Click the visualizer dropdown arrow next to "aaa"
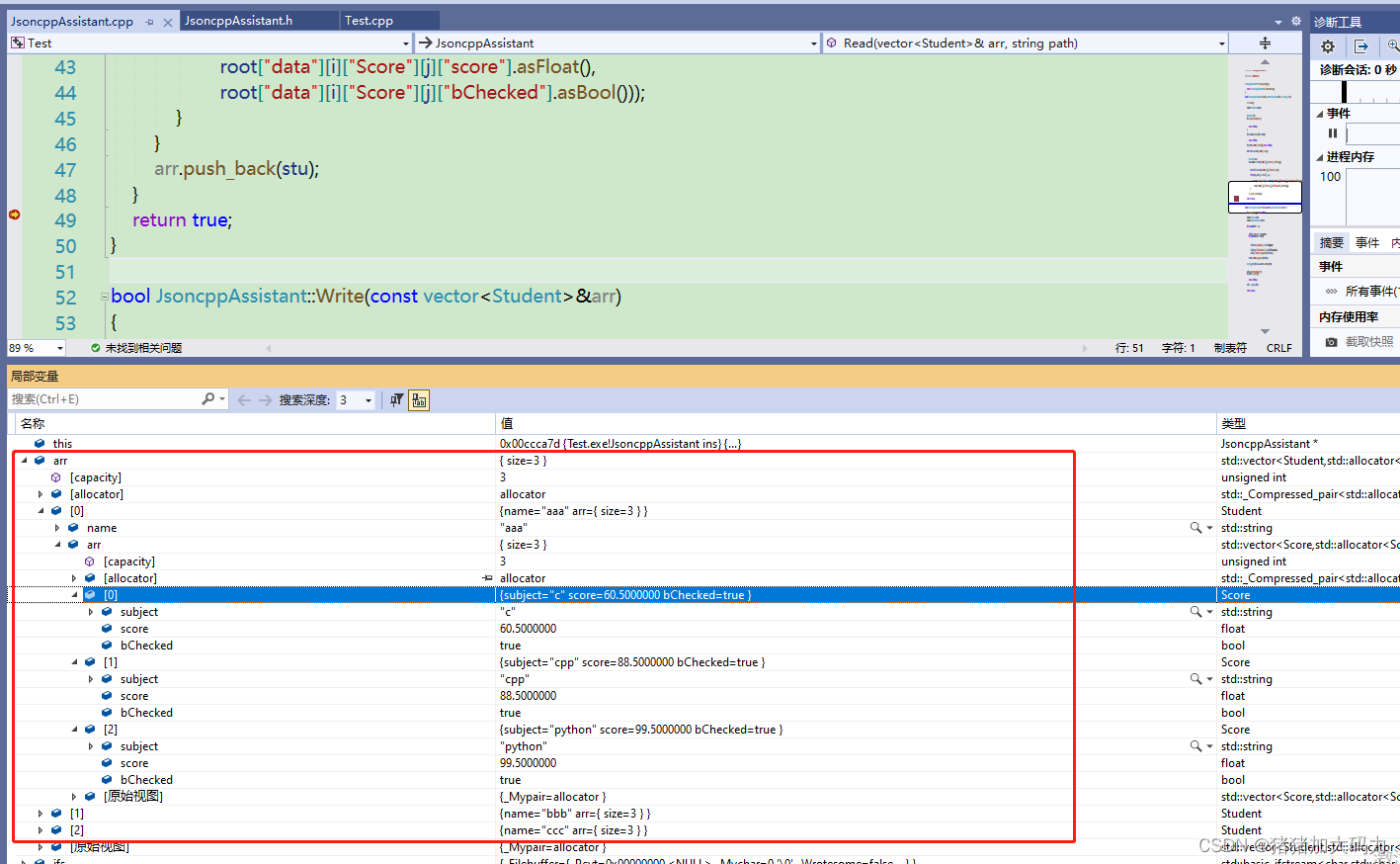Viewport: 1400px width, 864px height. pyautogui.click(x=1209, y=528)
